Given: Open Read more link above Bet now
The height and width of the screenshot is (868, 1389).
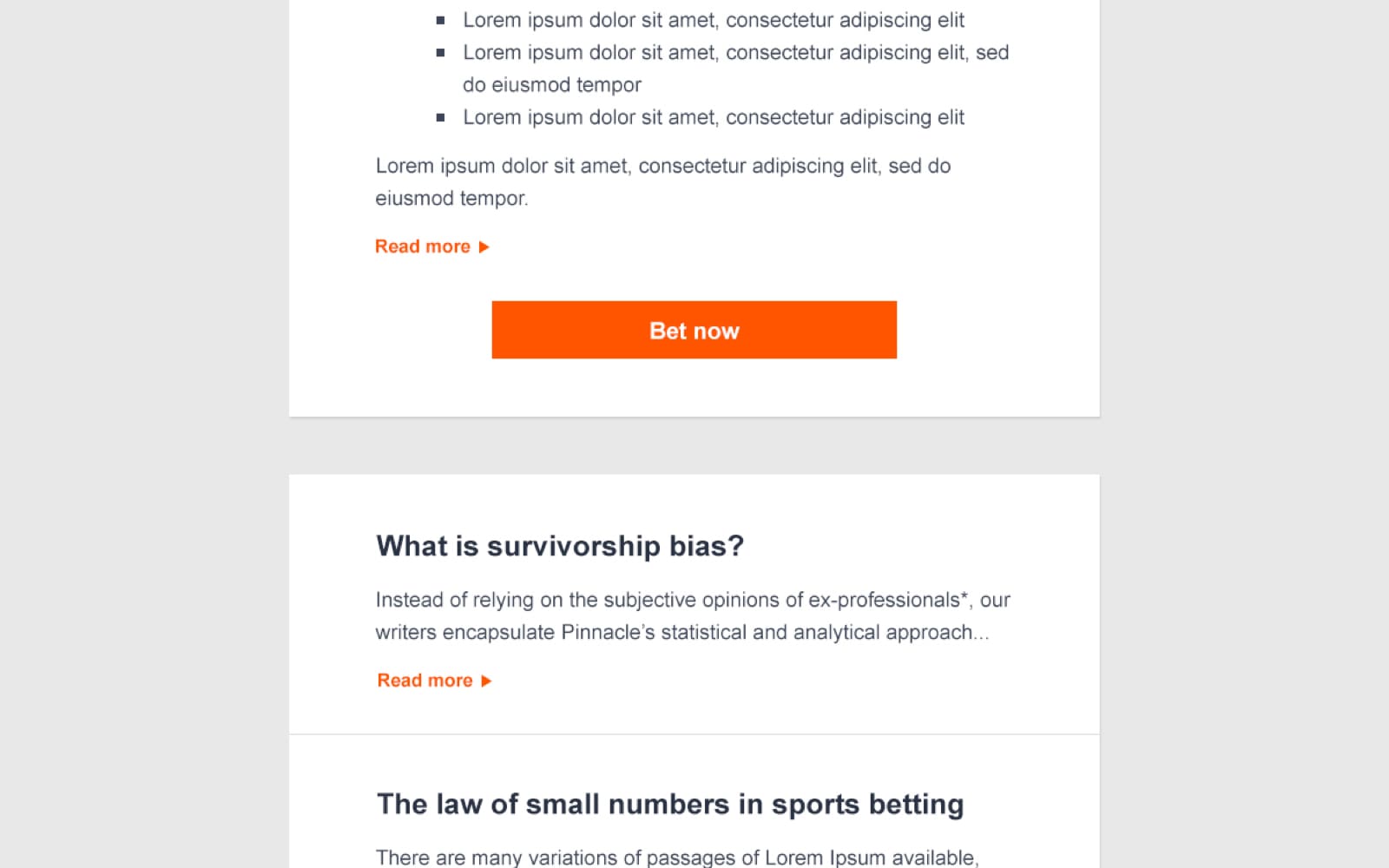Looking at the screenshot, I should coord(423,247).
